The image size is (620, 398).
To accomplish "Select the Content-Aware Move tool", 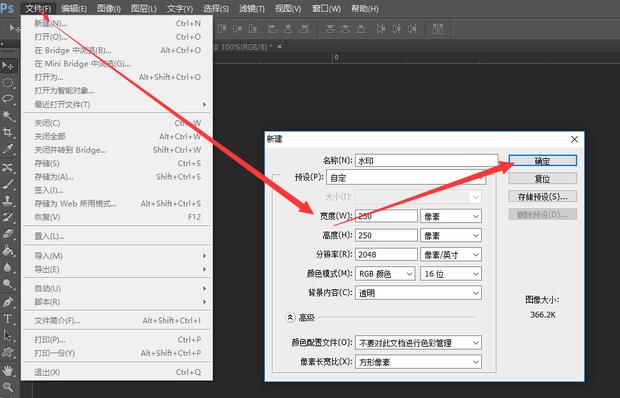I will 8,167.
